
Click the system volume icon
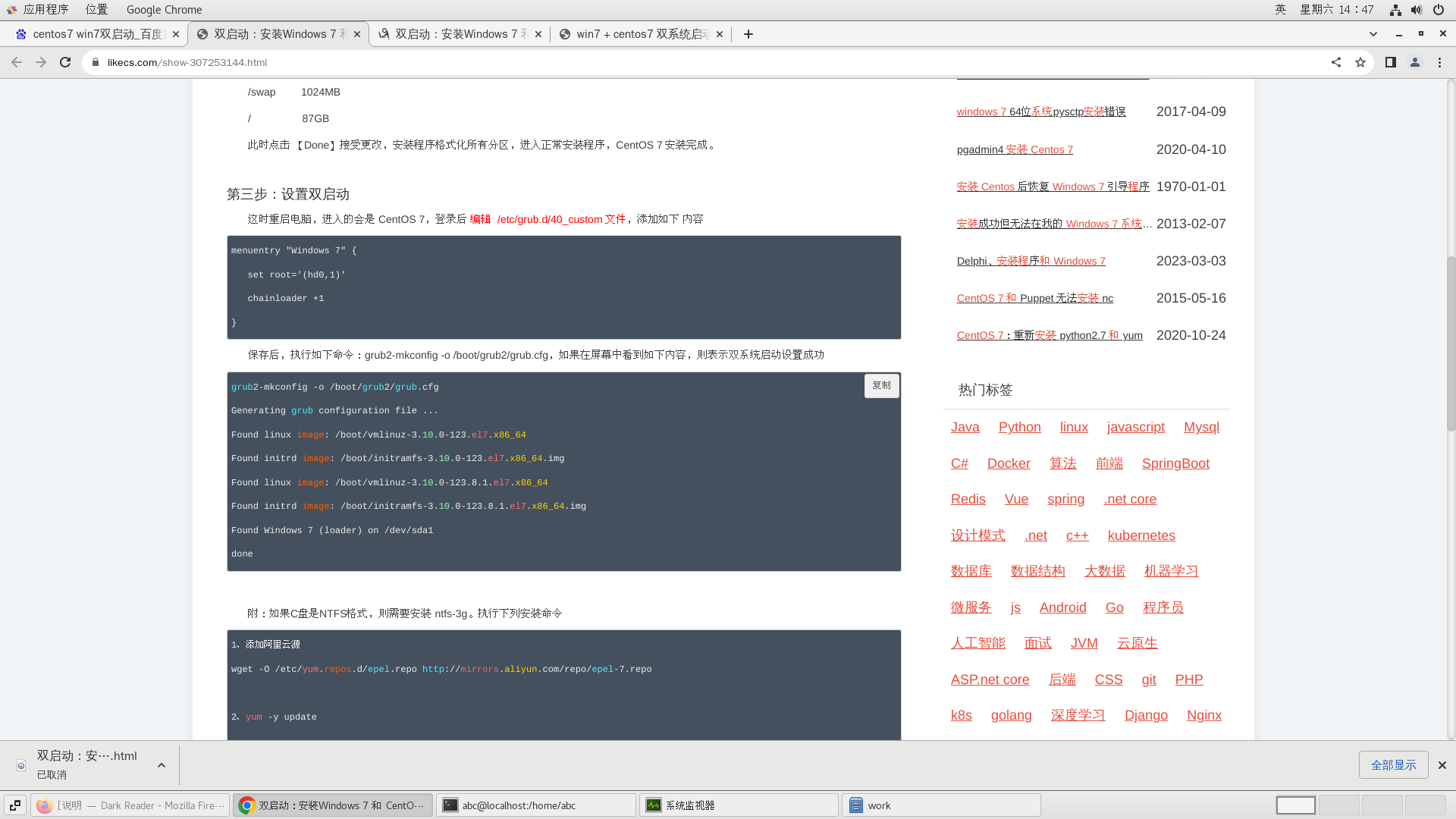tap(1417, 10)
